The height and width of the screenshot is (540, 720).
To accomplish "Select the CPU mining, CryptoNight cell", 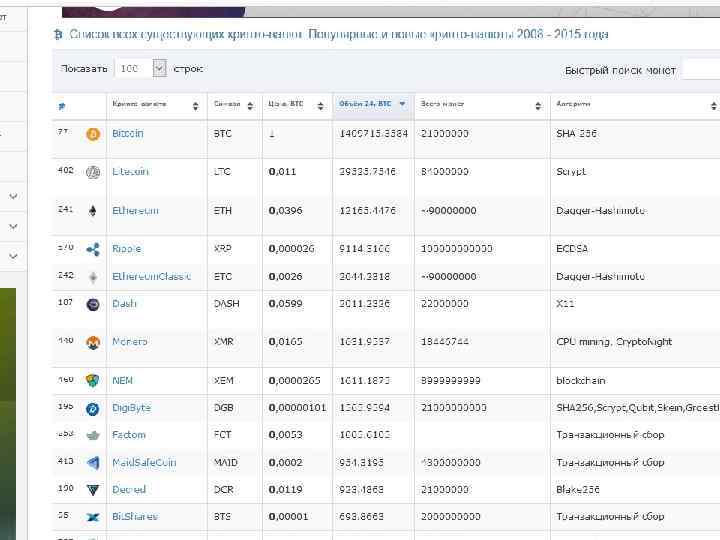I will click(614, 342).
